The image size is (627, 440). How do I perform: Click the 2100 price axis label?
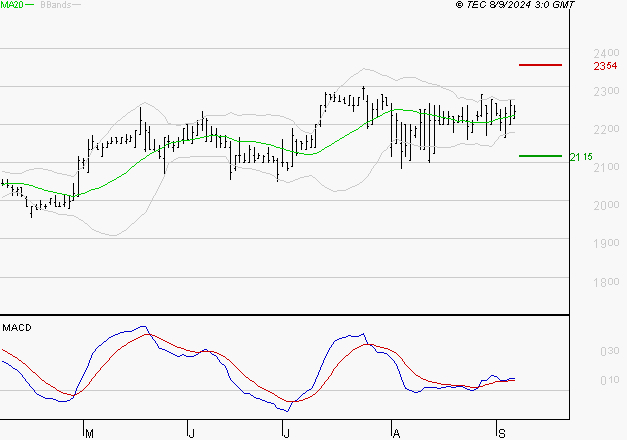(606, 167)
